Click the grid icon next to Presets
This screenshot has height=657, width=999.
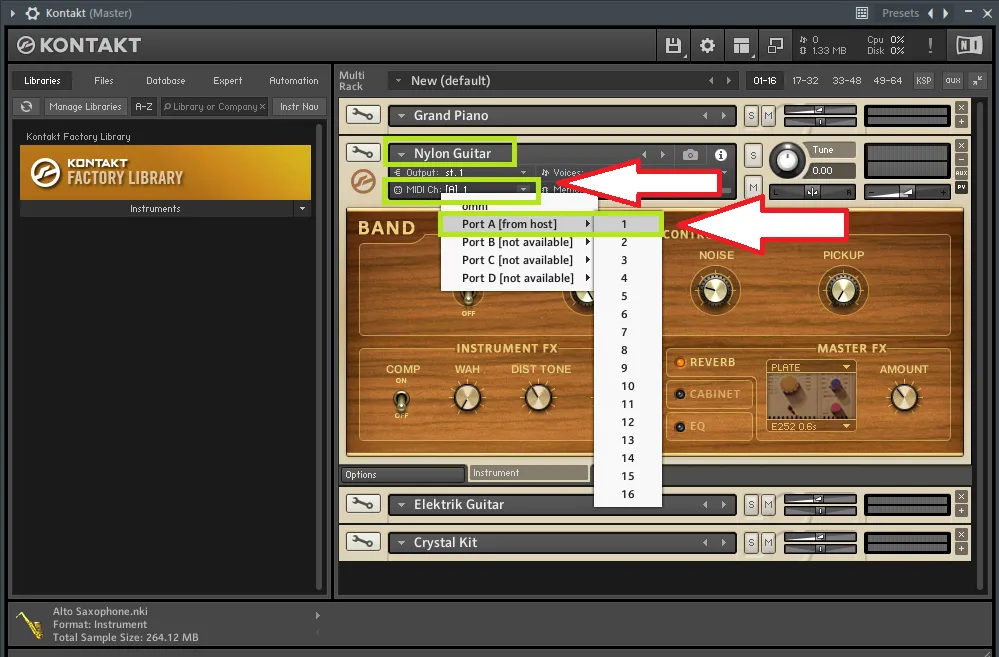click(861, 13)
